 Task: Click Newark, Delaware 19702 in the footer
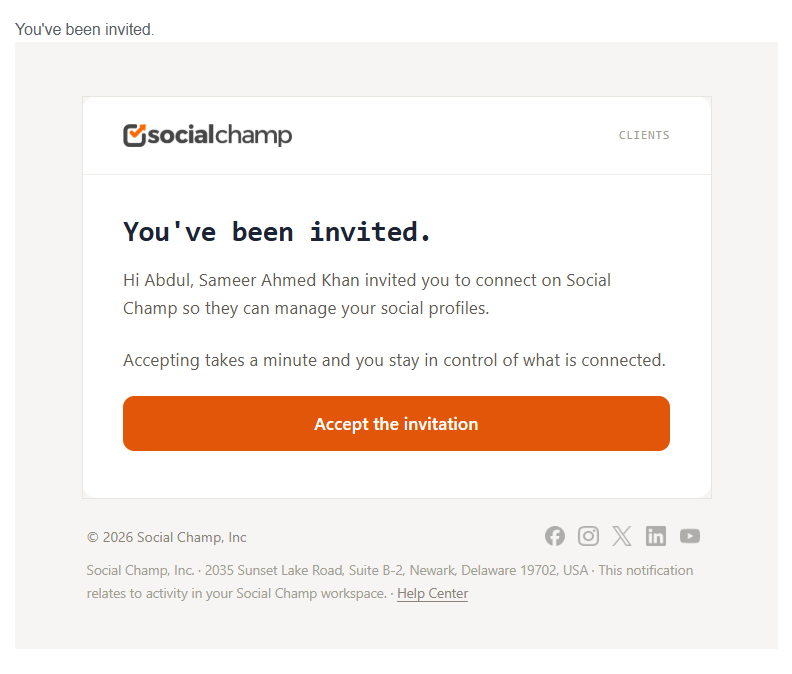coord(482,570)
